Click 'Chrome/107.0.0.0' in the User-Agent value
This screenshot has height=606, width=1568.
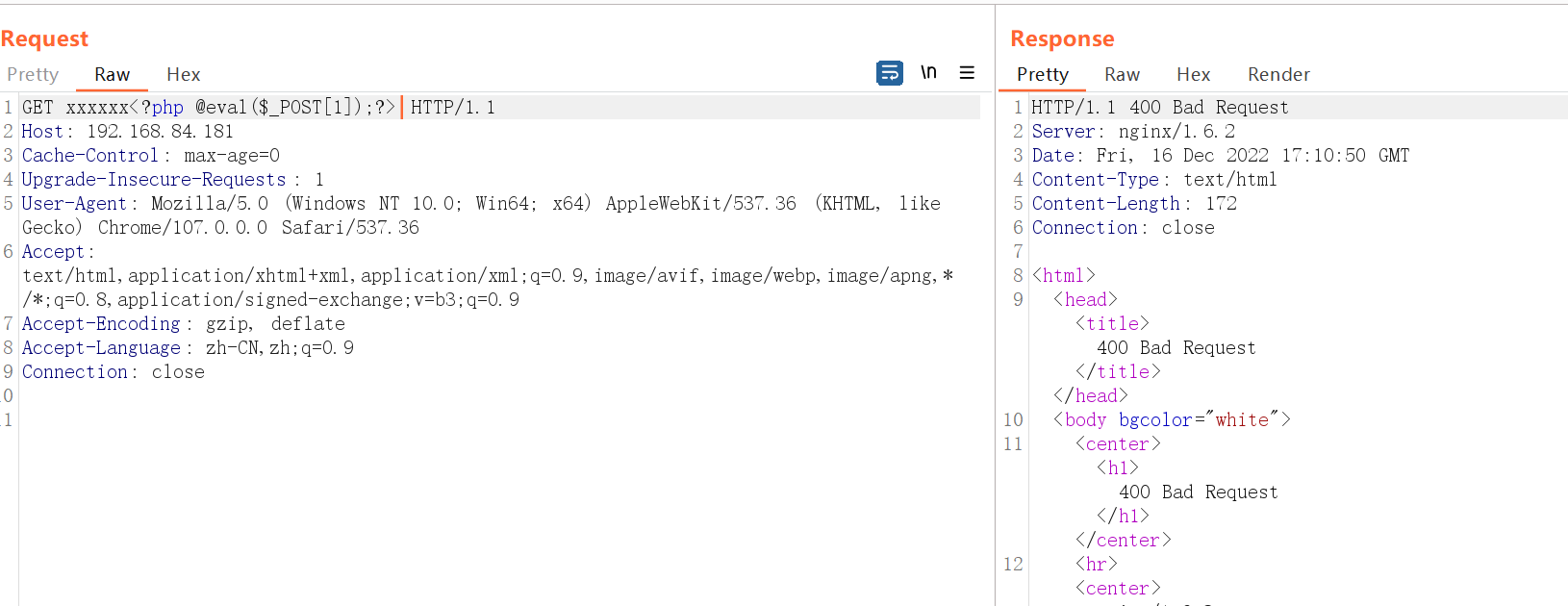click(183, 227)
